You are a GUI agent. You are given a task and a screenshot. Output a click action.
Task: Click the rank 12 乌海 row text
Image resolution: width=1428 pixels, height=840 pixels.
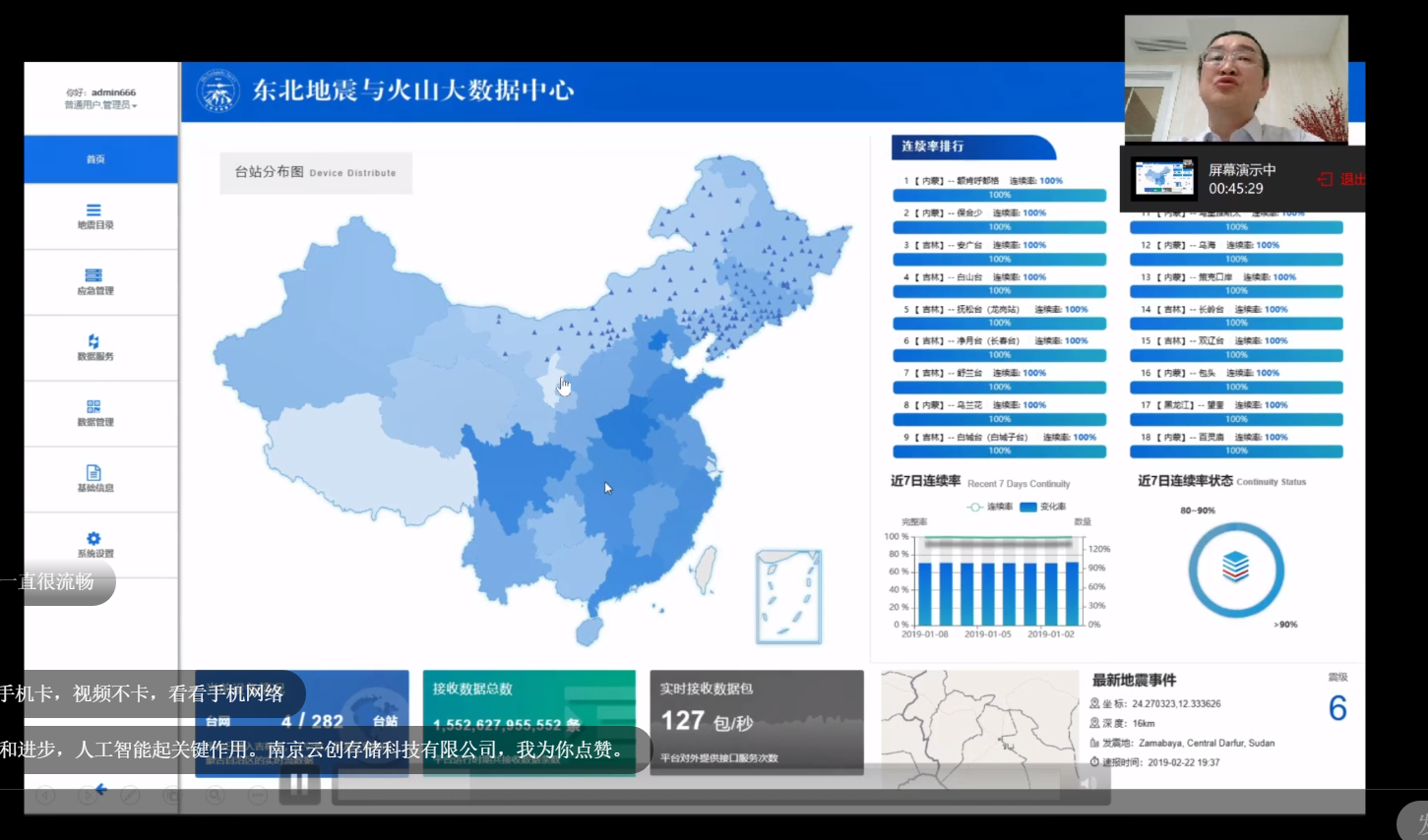1211,245
